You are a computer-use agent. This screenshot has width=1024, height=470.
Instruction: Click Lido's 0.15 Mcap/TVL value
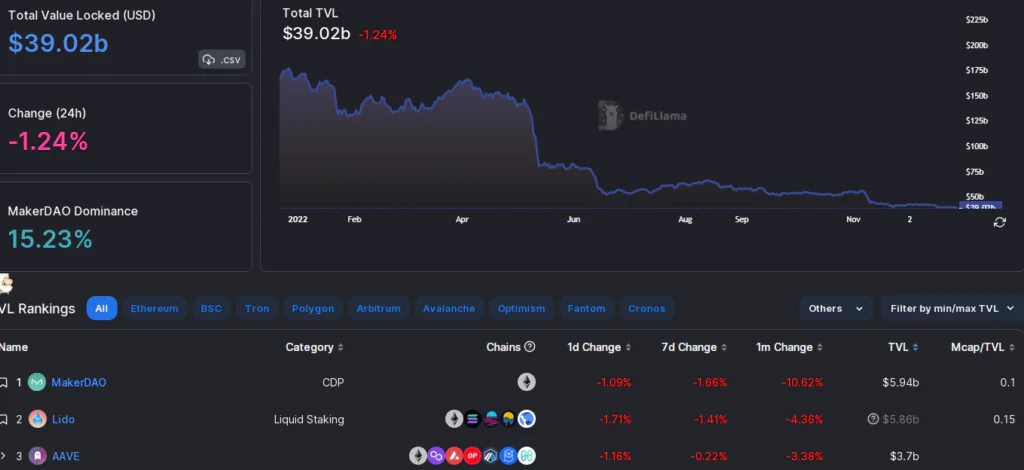tap(1004, 419)
